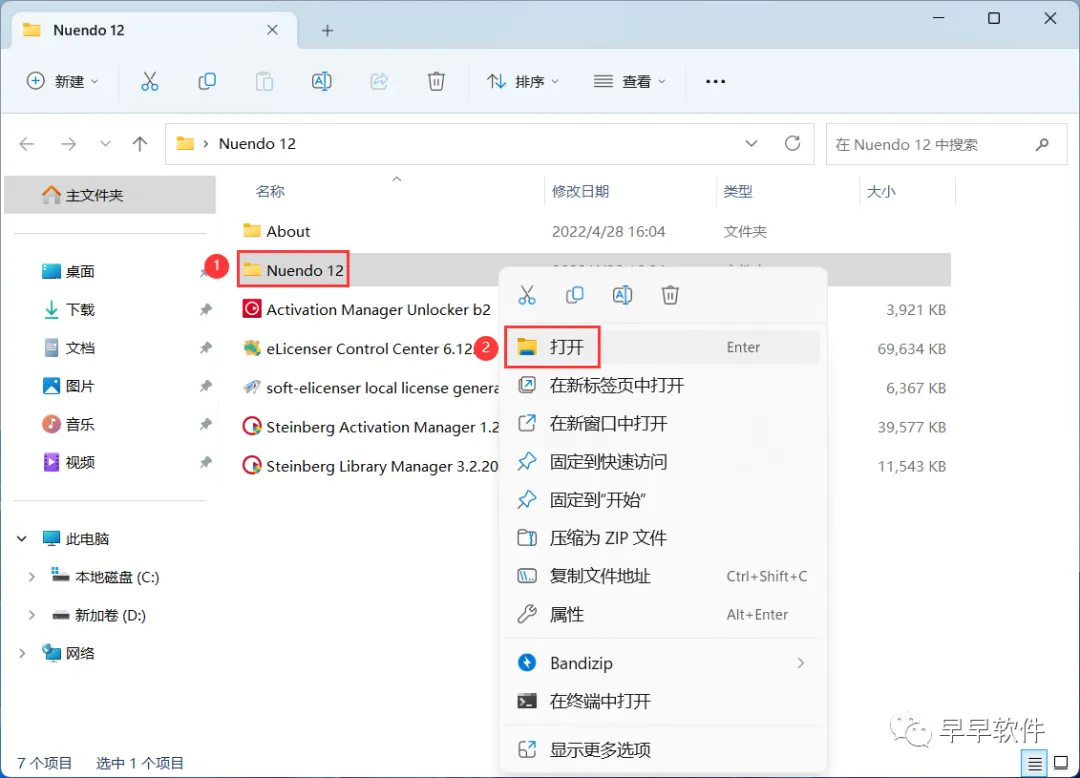Click the Delete icon in the context menu
Viewport: 1080px width, 778px height.
point(670,295)
